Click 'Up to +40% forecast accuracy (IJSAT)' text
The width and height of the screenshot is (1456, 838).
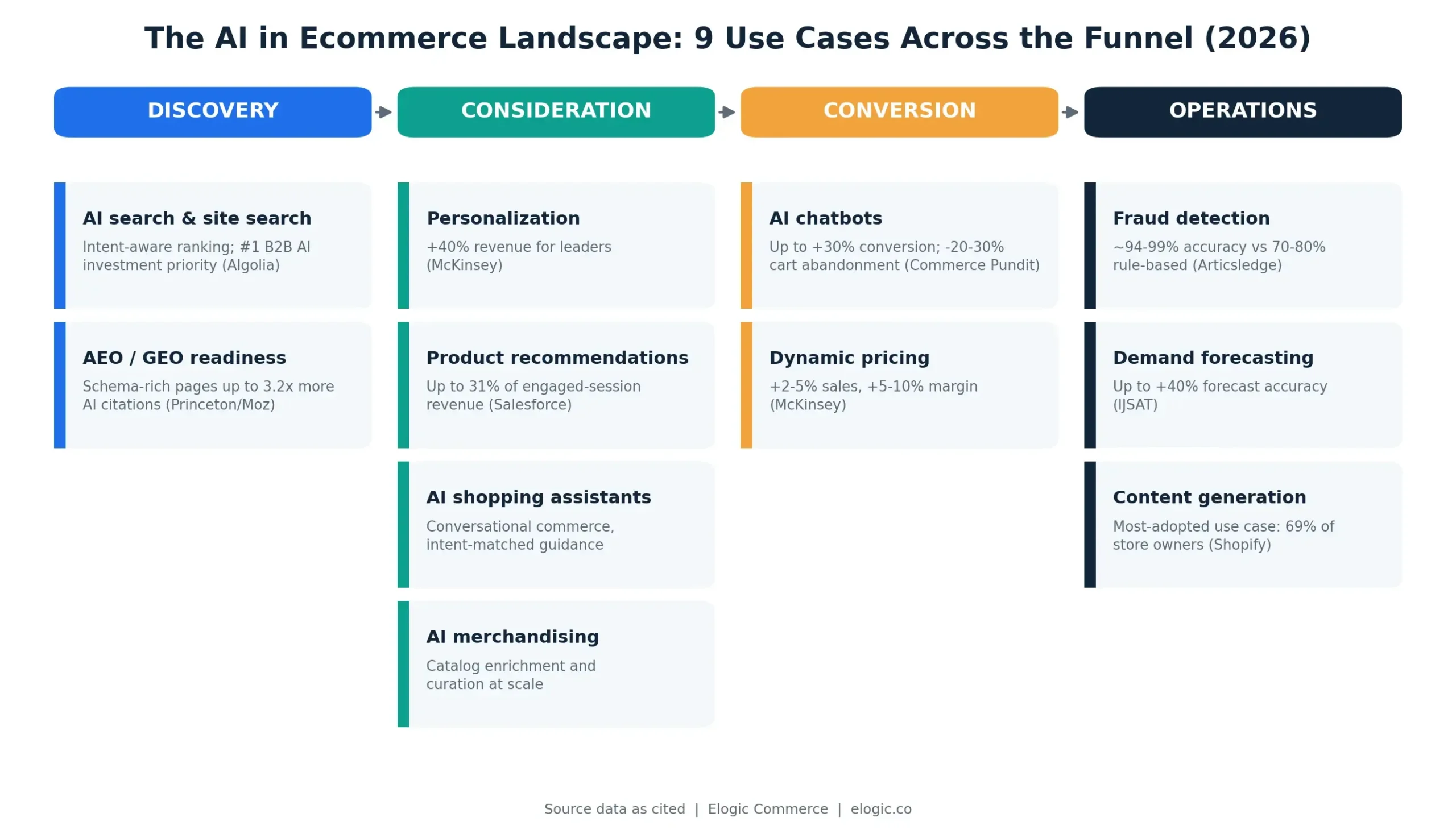(x=1219, y=395)
